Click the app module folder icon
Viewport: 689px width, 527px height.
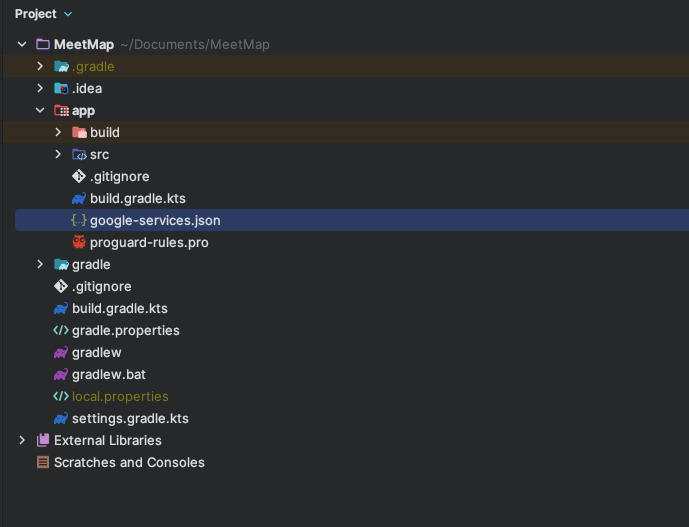(61, 110)
